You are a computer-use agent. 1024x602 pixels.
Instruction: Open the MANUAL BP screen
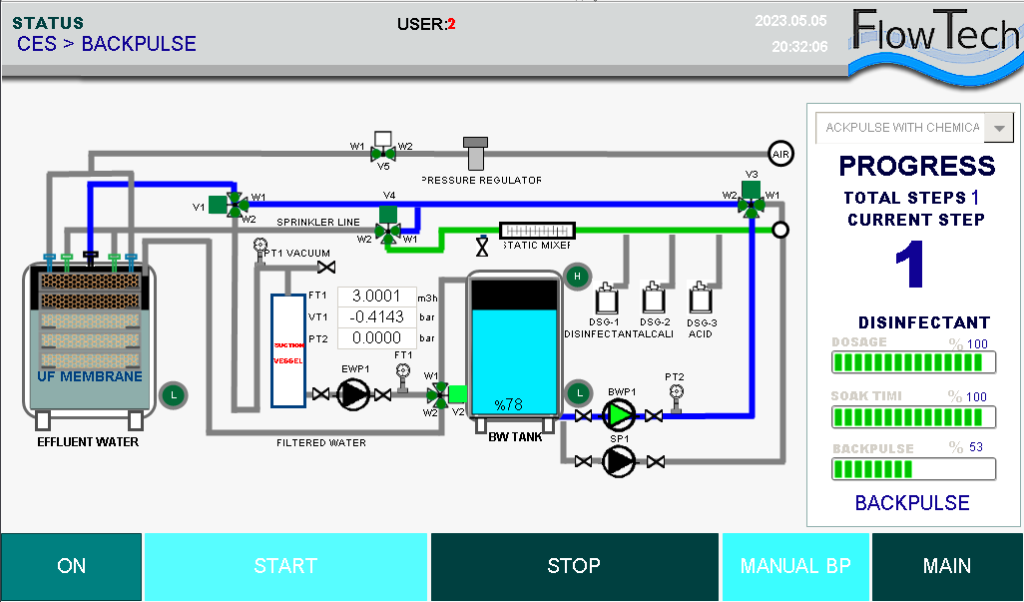pyautogui.click(x=795, y=566)
